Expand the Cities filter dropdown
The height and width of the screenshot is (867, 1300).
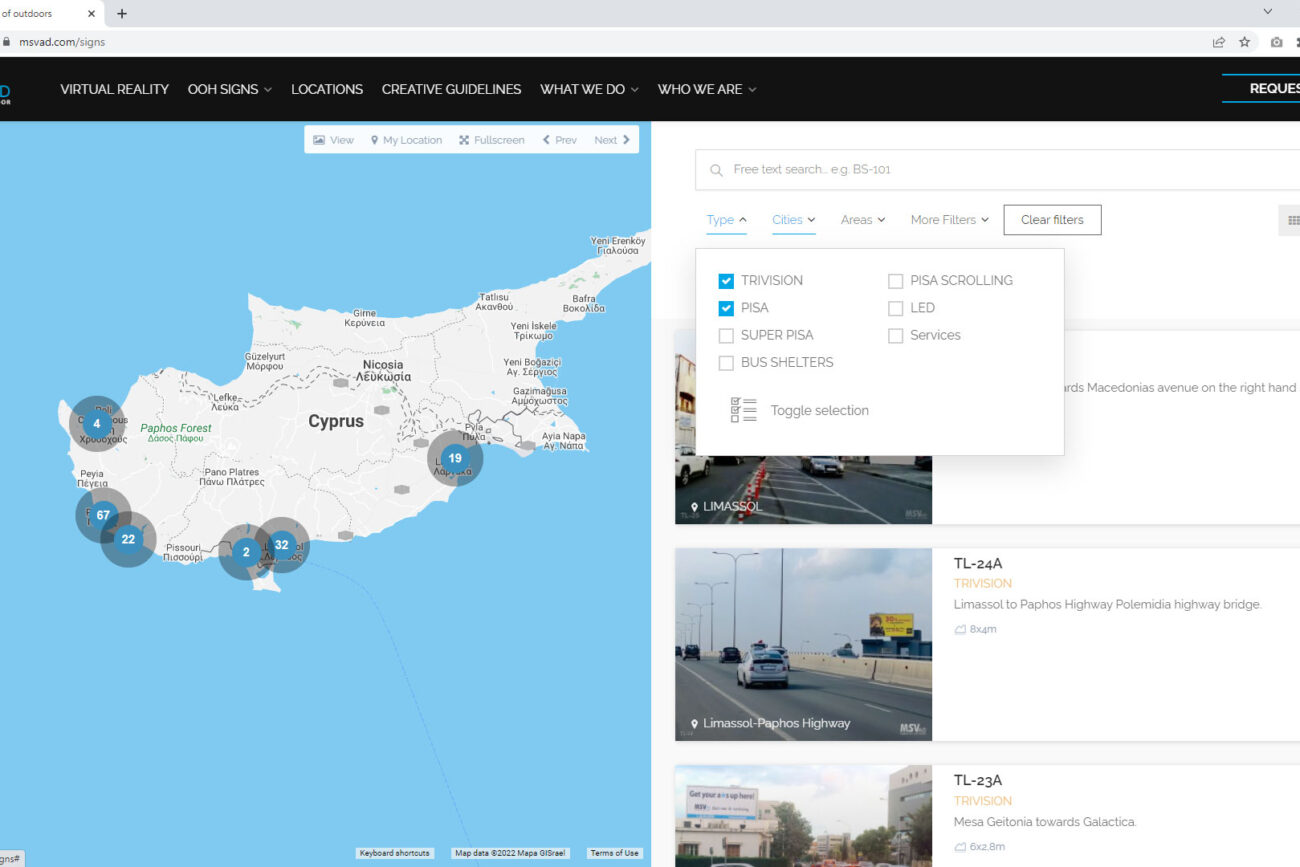pyautogui.click(x=793, y=220)
